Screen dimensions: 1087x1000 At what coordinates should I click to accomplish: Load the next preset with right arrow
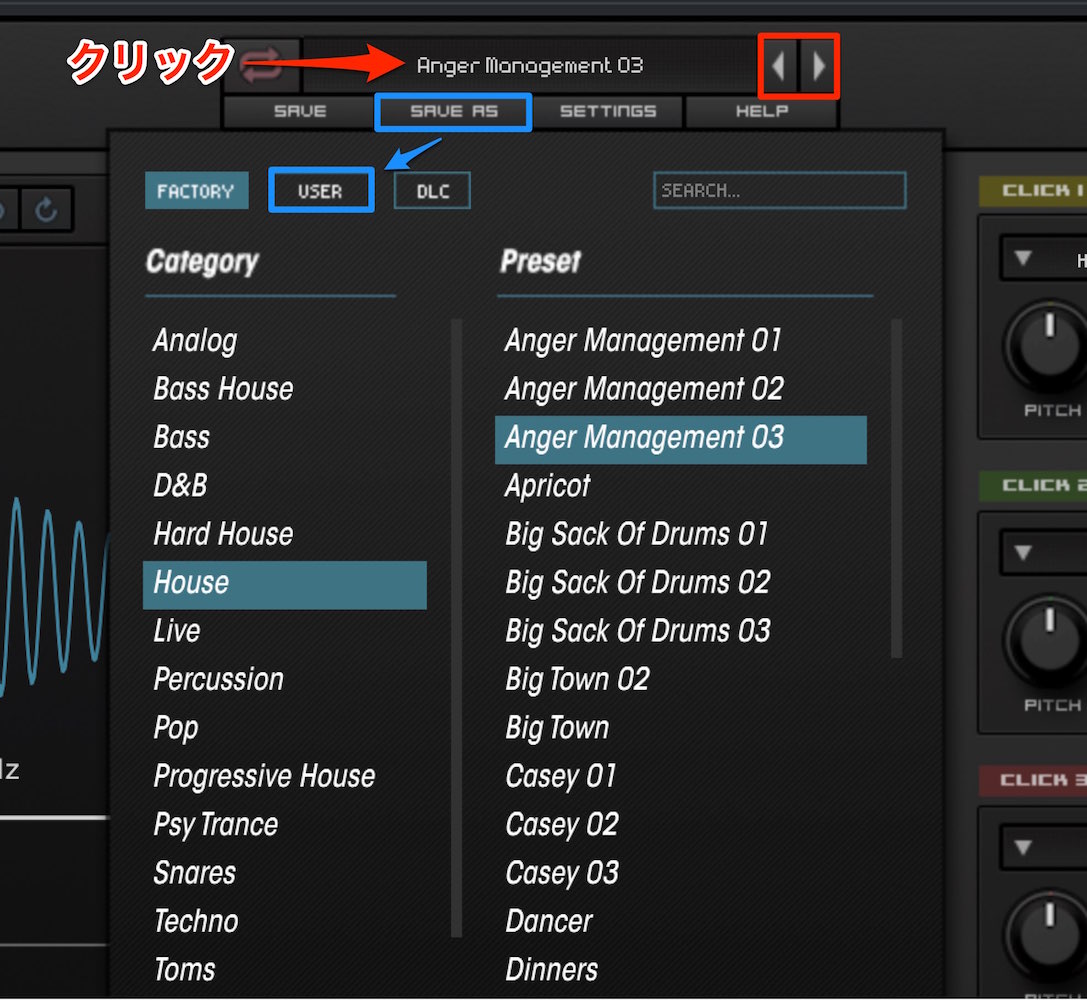coord(819,67)
